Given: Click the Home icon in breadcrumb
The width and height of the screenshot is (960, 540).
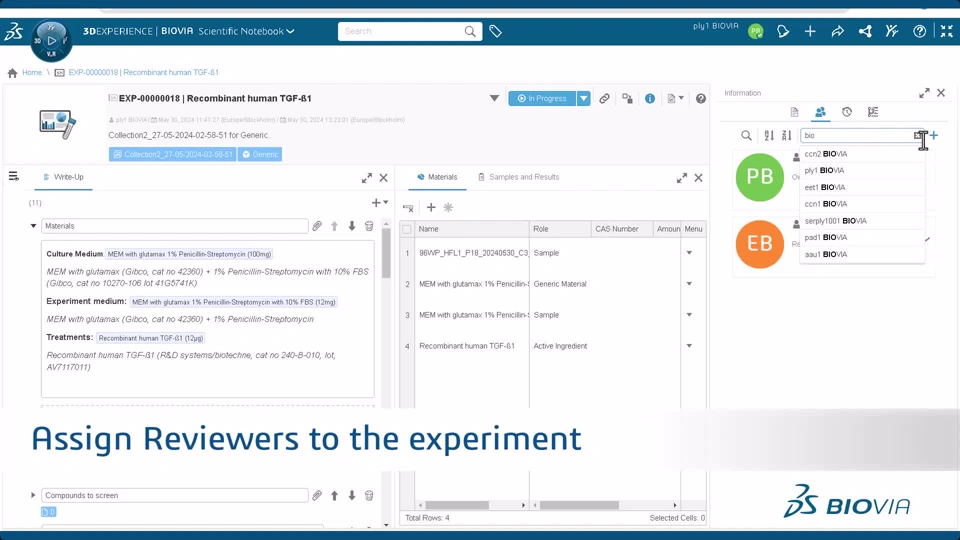Looking at the screenshot, I should [x=12, y=73].
